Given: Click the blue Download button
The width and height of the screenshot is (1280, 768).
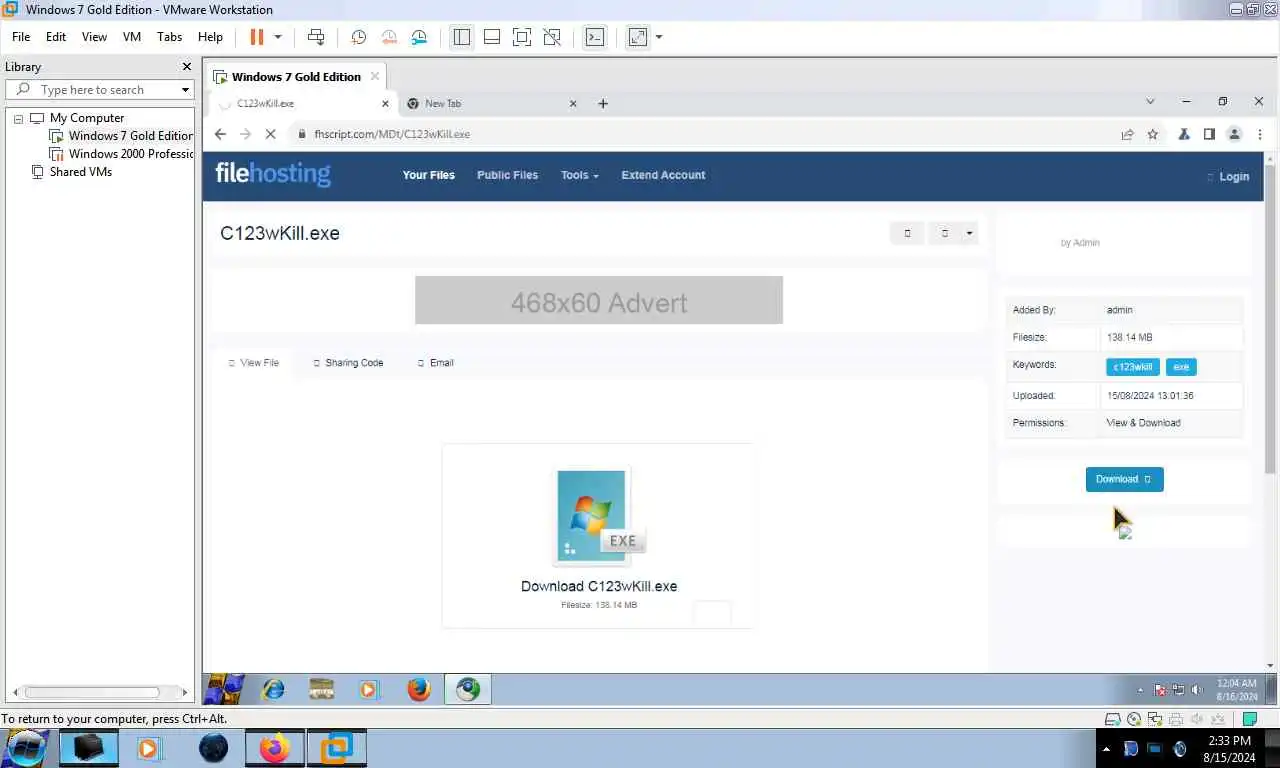Looking at the screenshot, I should pos(1124,479).
